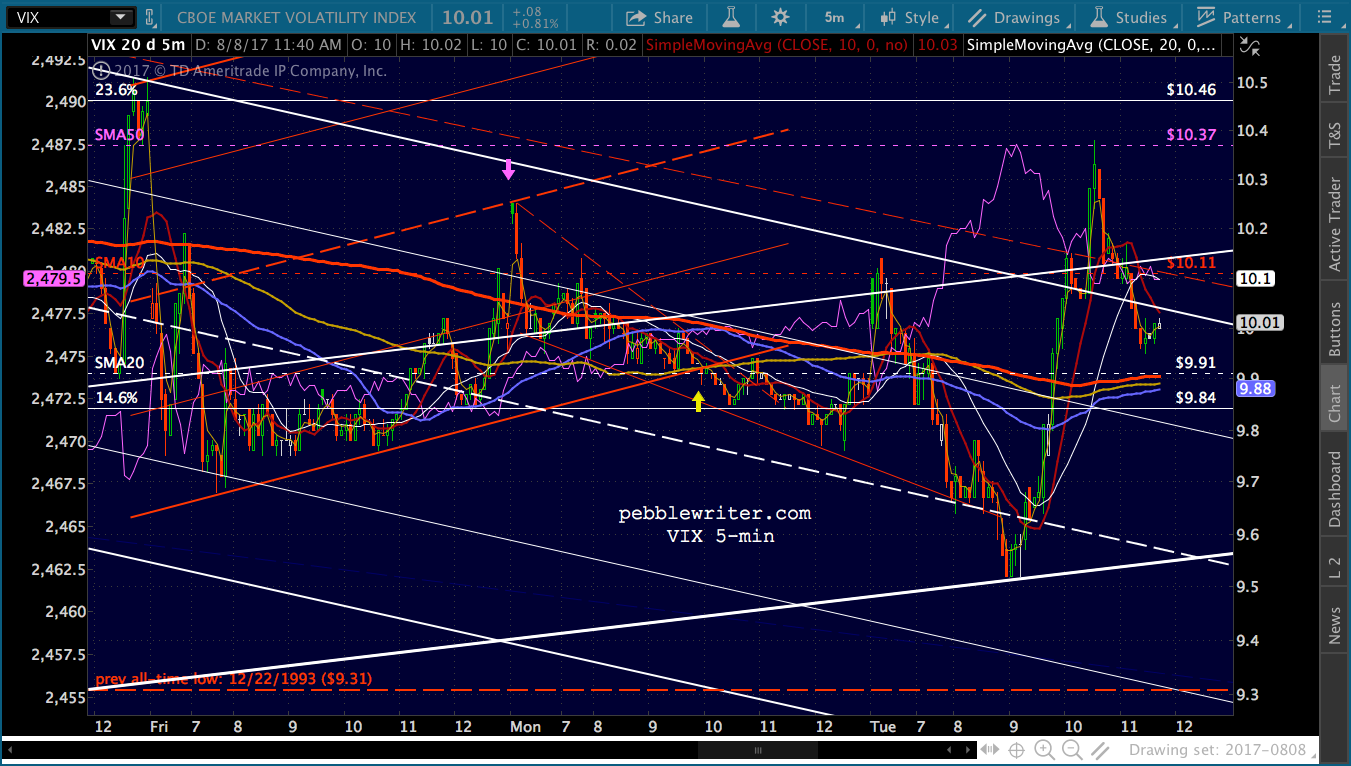Open the Active Trader sidebar tab
This screenshot has width=1351, height=766.
[x=1334, y=225]
